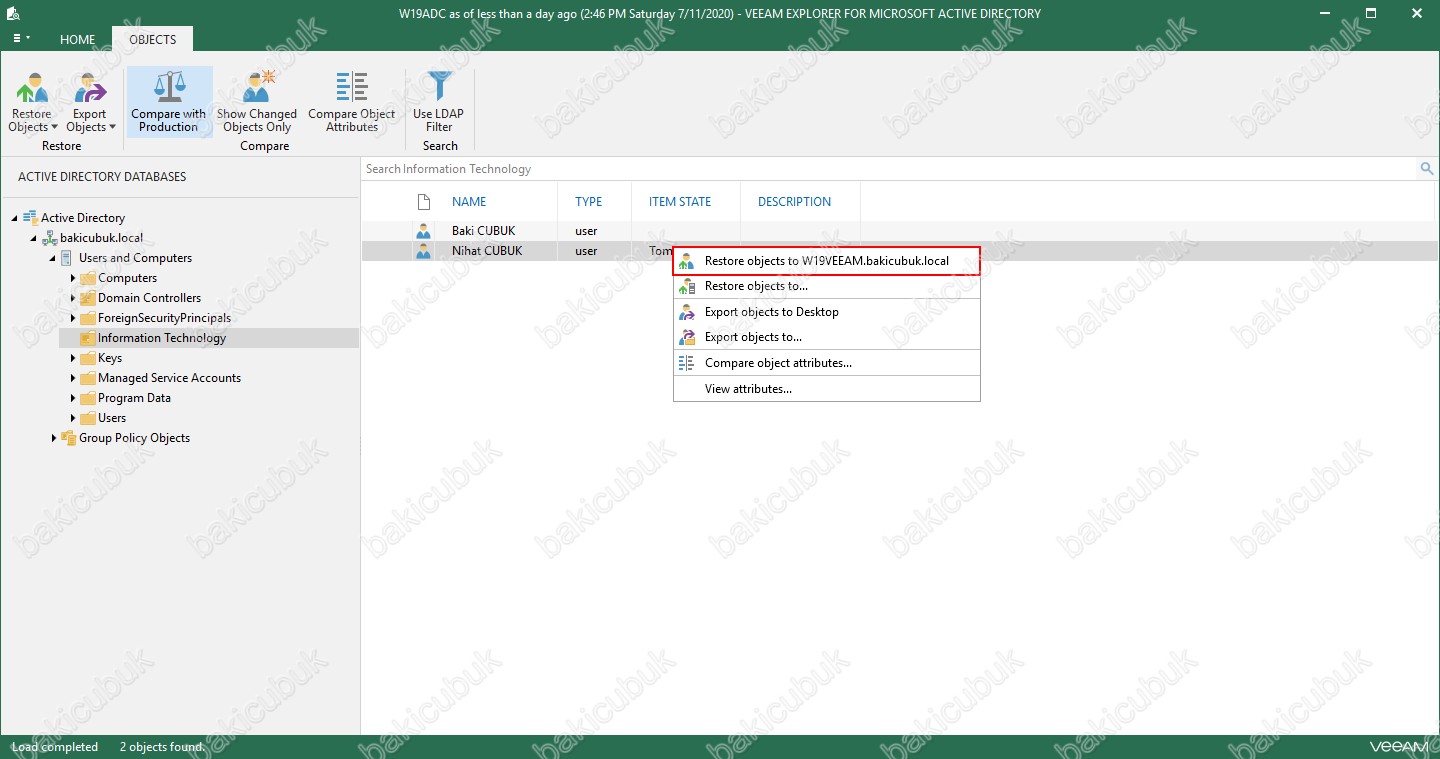Select Users and Computers tree item

(x=135, y=258)
